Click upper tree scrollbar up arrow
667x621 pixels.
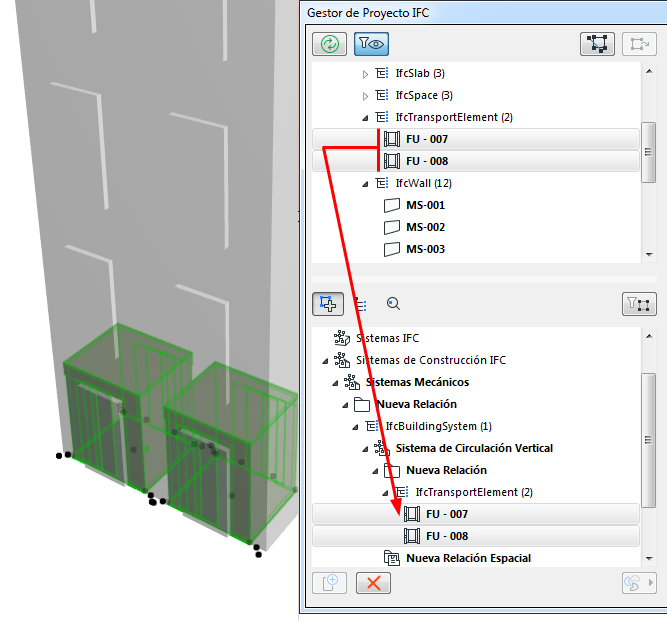point(649,71)
